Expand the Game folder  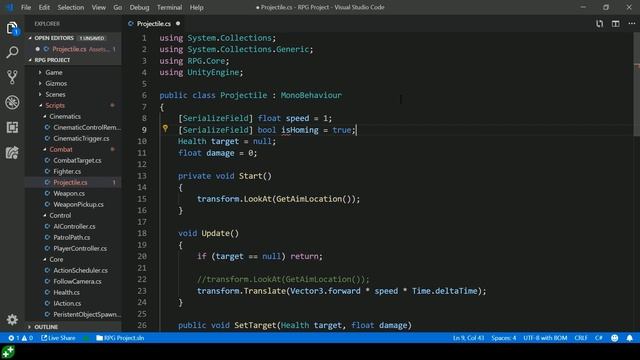point(54,72)
